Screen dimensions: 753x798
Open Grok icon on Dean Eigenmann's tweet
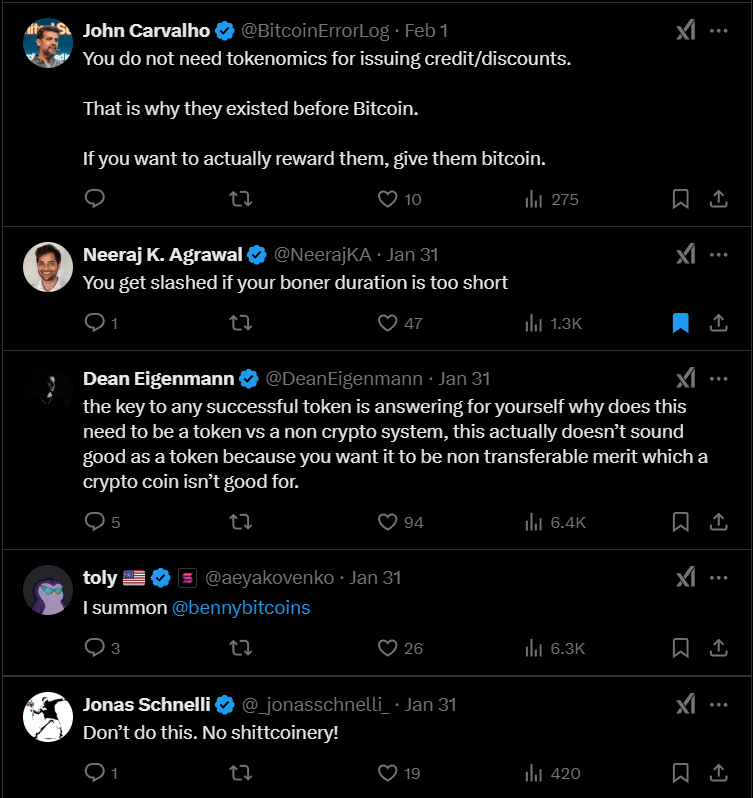click(685, 379)
